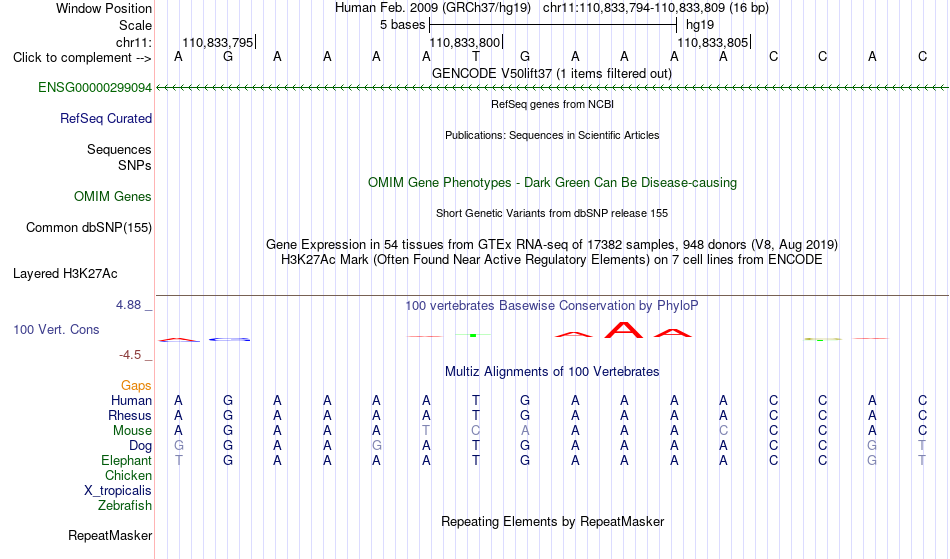
Task: Click the Scale row label
Action: pyautogui.click(x=136, y=25)
